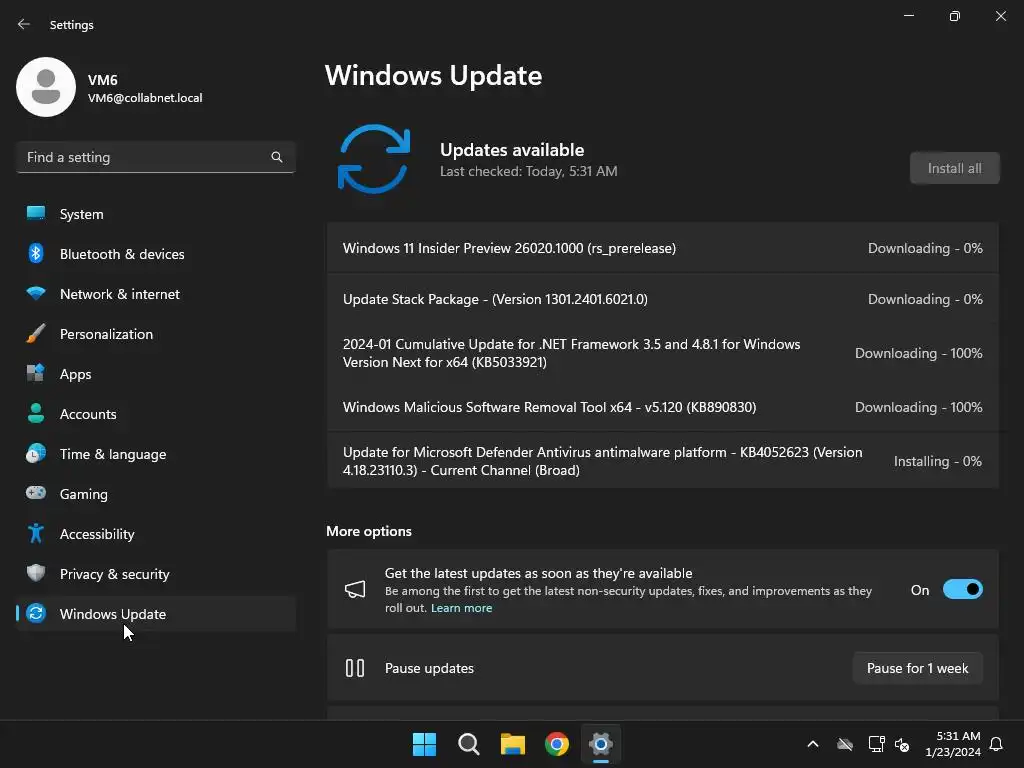Click Pause for 1 week button
The height and width of the screenshot is (768, 1024).
pyautogui.click(x=918, y=668)
